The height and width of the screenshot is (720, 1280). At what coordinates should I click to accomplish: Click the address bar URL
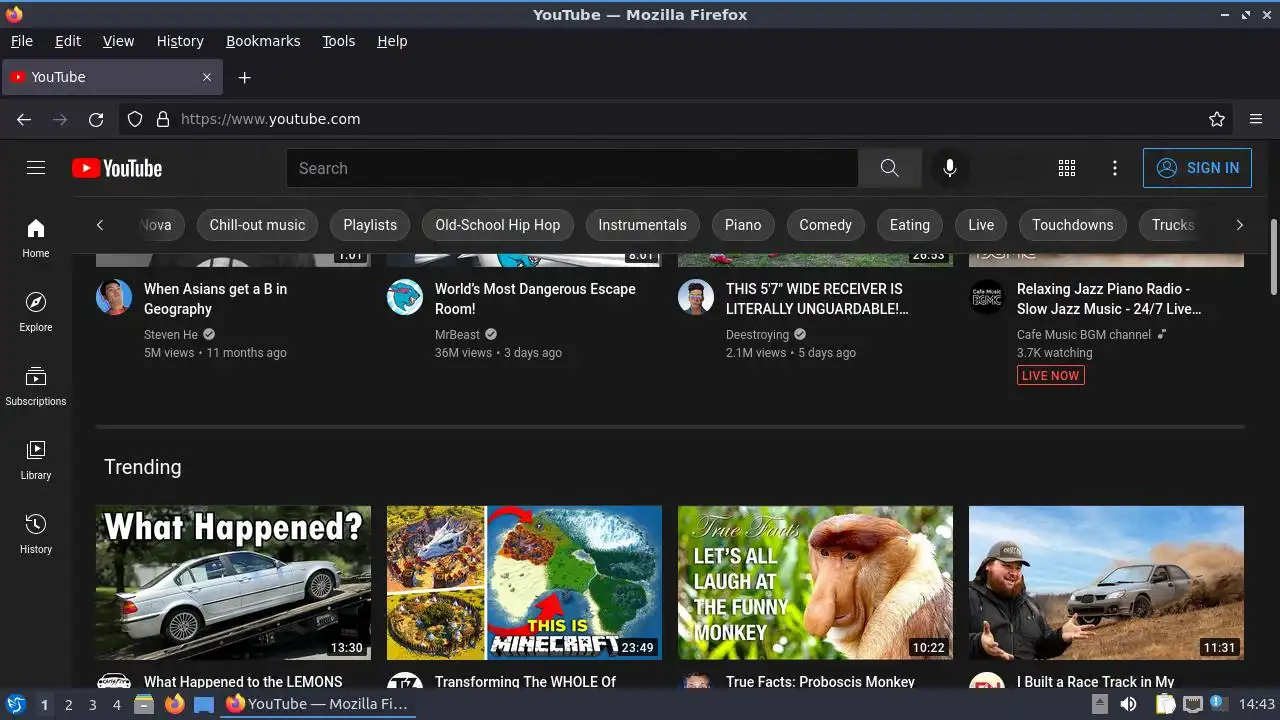pyautogui.click(x=270, y=119)
